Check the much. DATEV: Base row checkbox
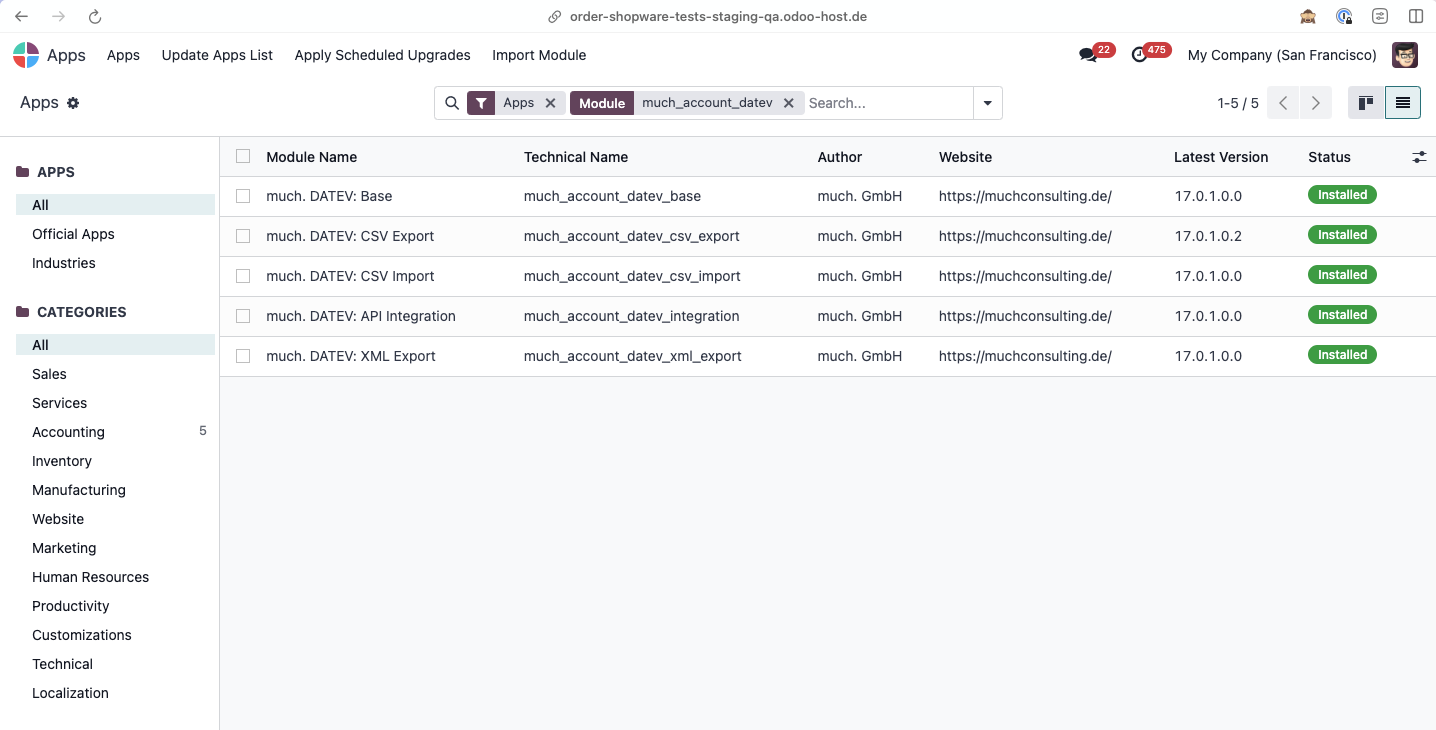 pyautogui.click(x=243, y=196)
